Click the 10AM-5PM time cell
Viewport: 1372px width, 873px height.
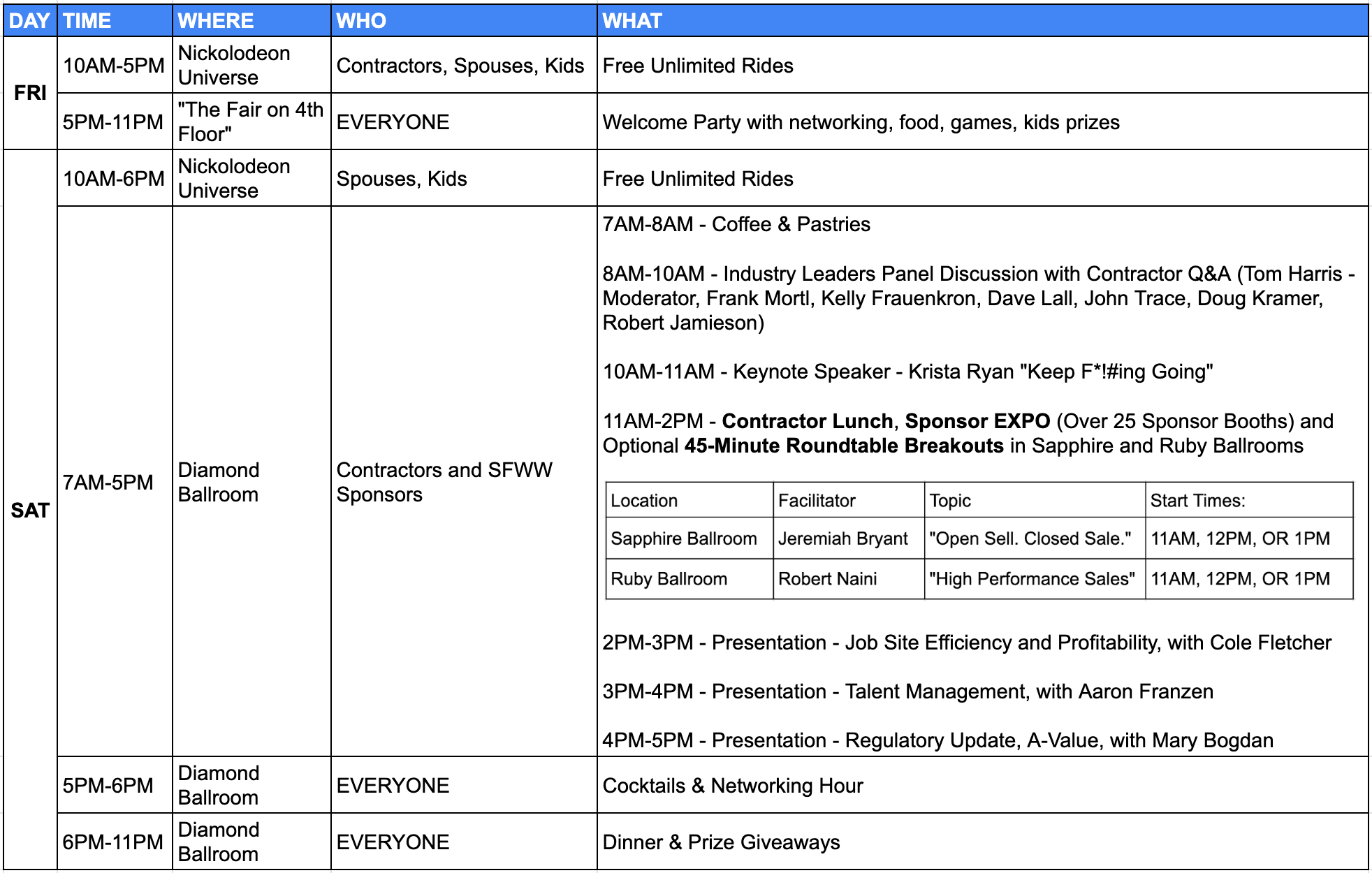point(114,65)
